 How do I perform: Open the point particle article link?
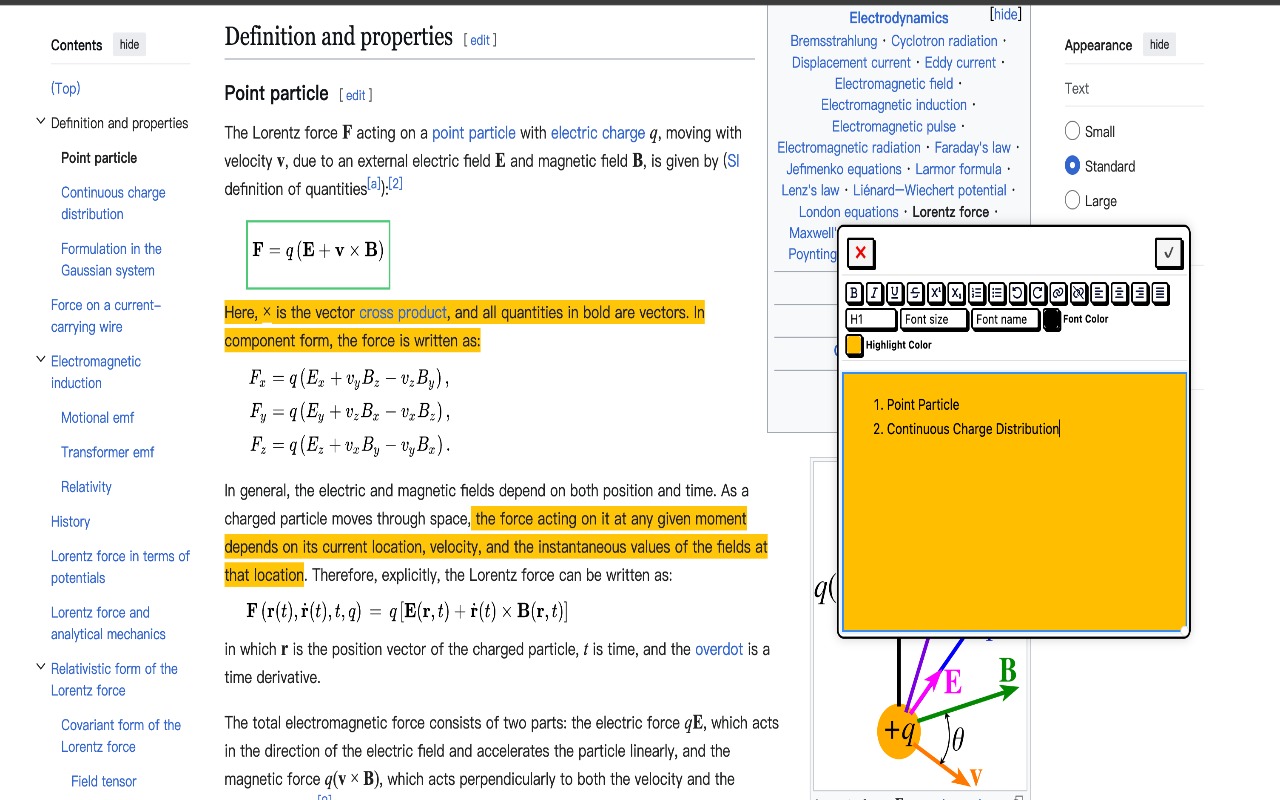[x=474, y=132]
